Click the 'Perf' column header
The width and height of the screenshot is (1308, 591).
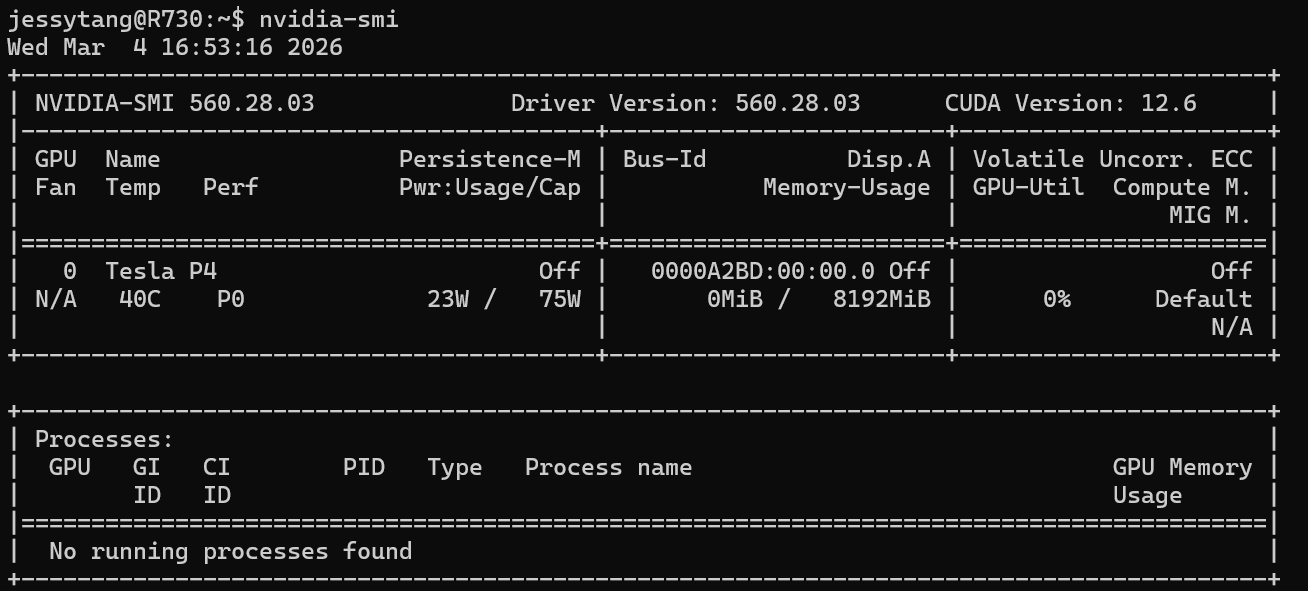pyautogui.click(x=231, y=187)
